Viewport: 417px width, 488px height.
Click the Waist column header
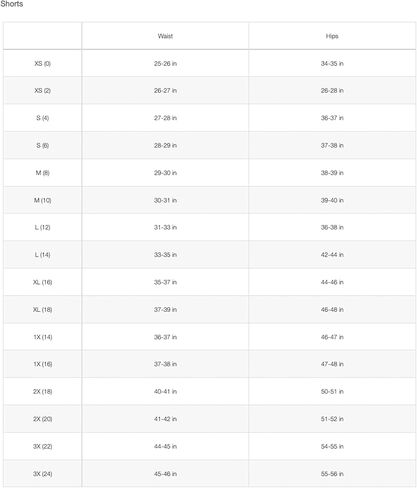[165, 36]
